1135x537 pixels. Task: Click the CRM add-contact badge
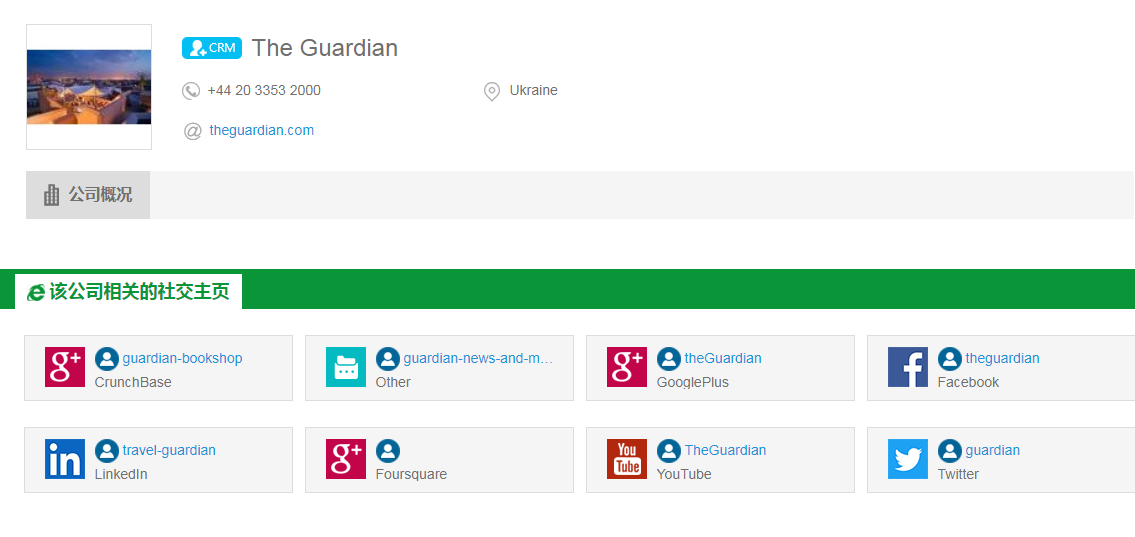pyautogui.click(x=211, y=48)
